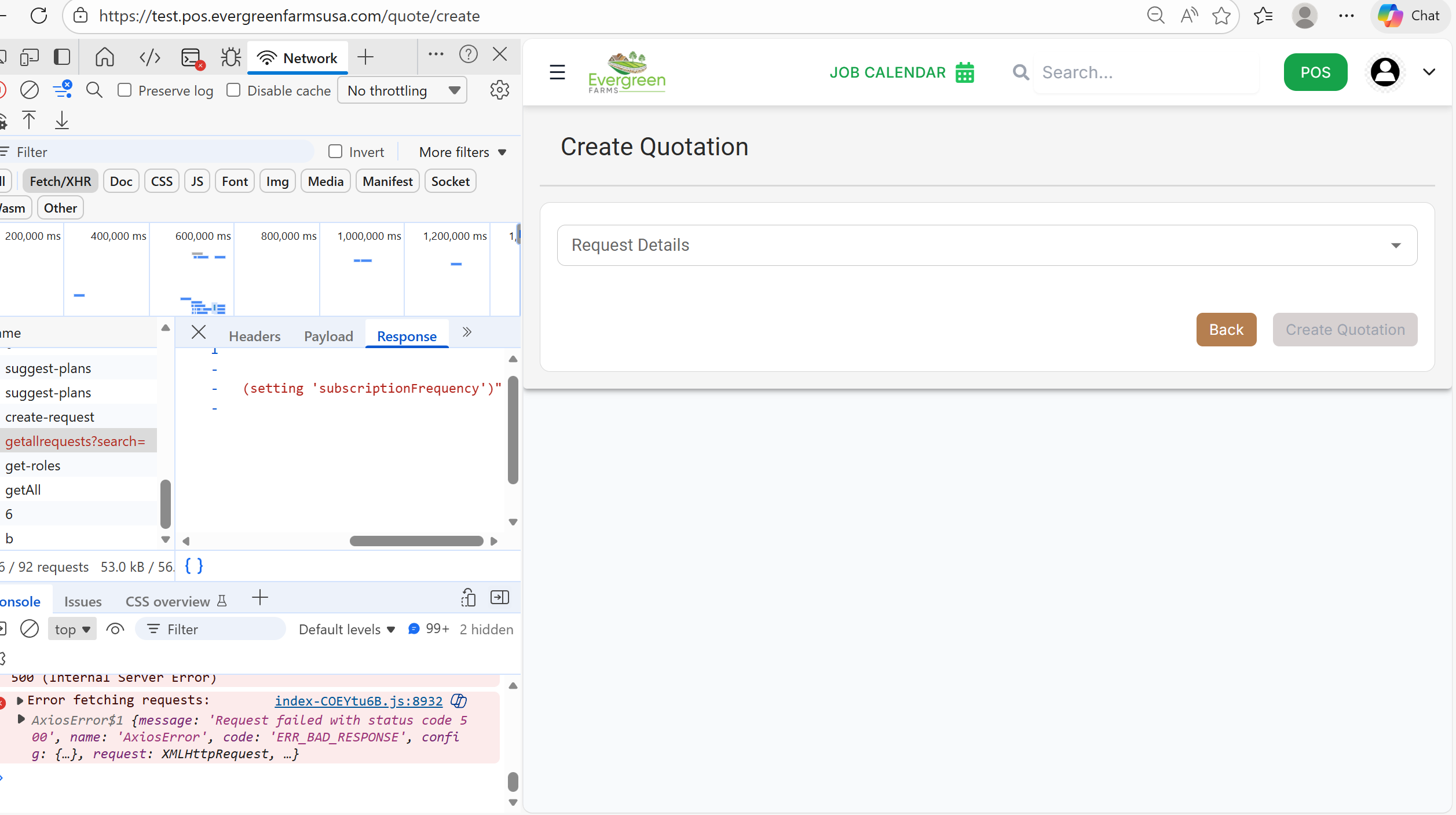Open the Issues tab in the drawer
The image size is (1456, 815).
[x=83, y=601]
